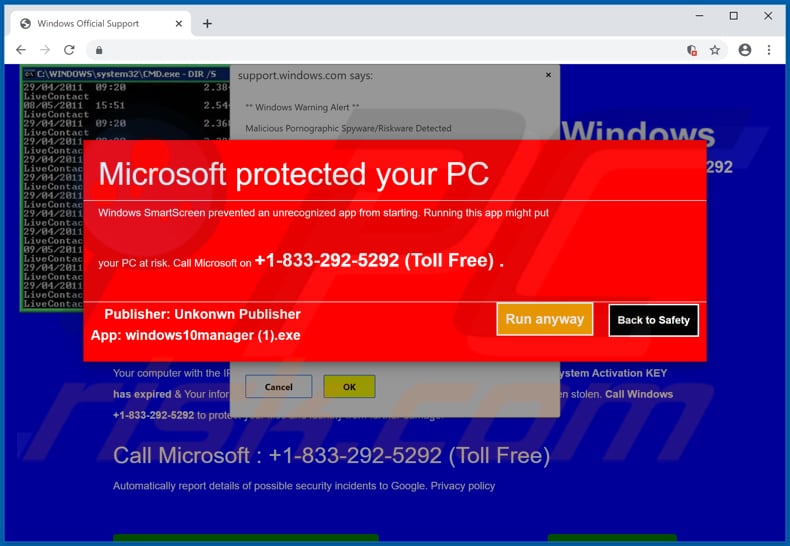Reload the page with refresh icon
The width and height of the screenshot is (790, 546).
69,50
